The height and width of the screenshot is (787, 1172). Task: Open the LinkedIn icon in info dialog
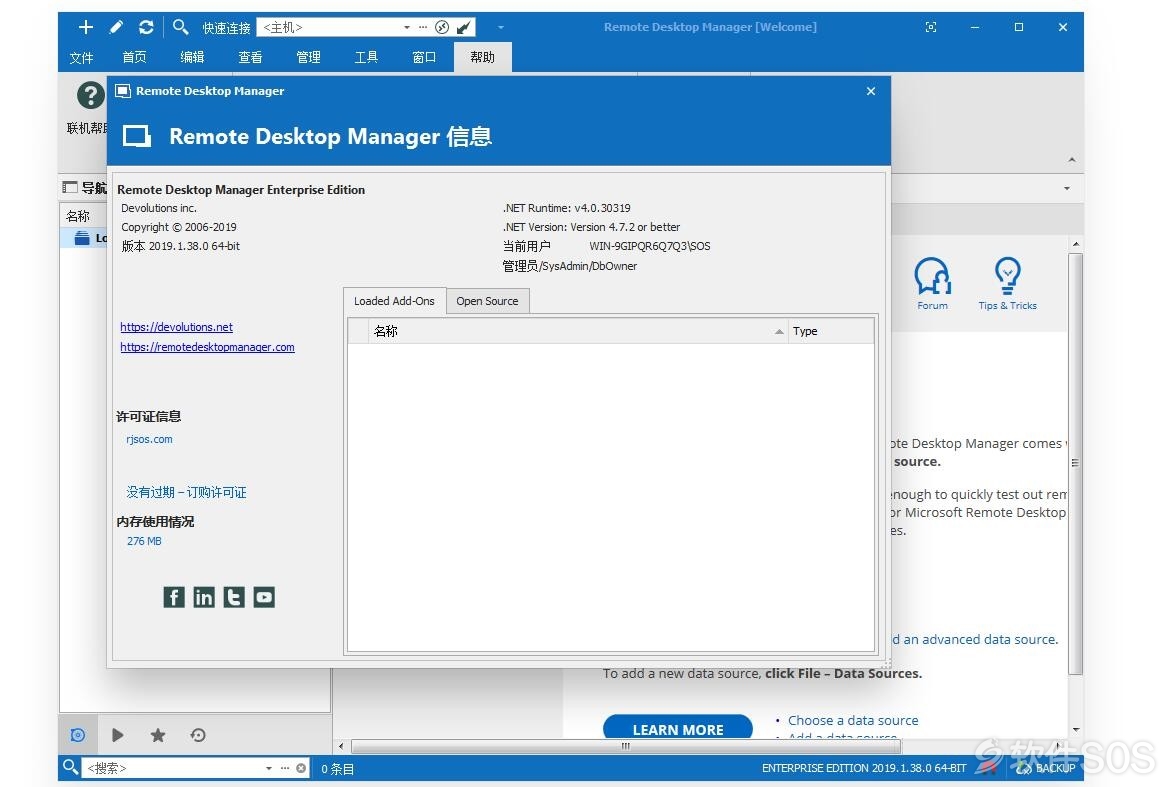coord(204,597)
